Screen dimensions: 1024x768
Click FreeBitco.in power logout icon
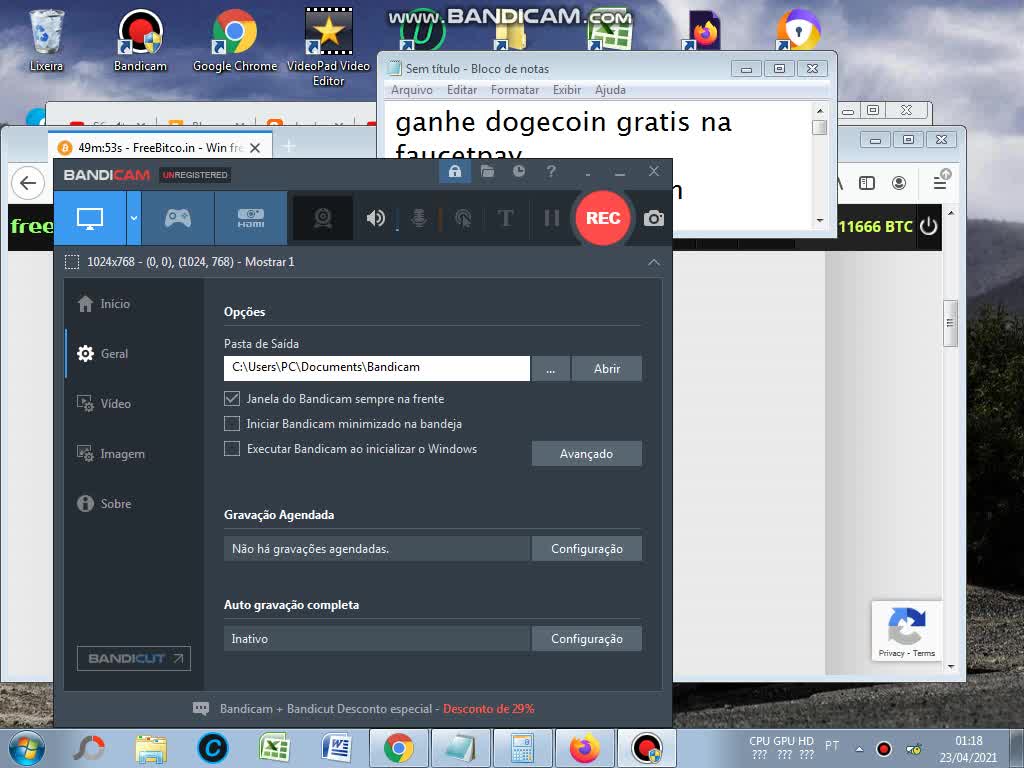point(928,227)
